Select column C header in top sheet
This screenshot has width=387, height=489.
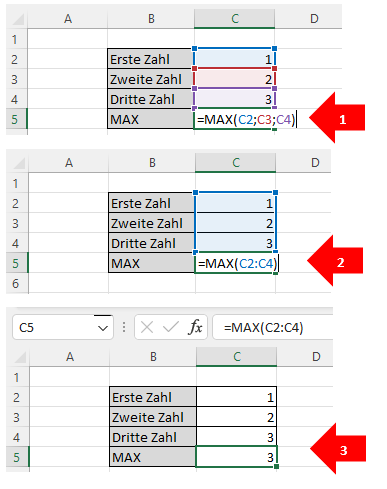(x=235, y=19)
